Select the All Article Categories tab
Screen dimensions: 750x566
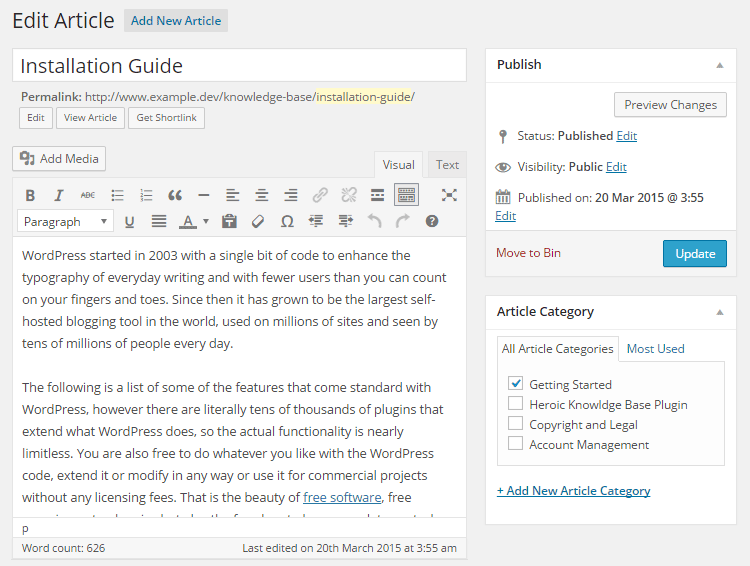(558, 349)
